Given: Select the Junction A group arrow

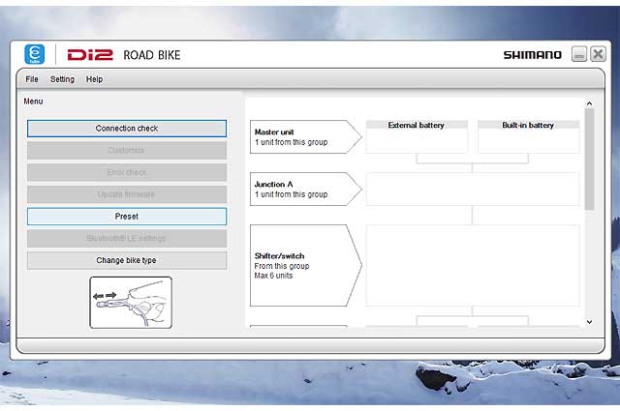Looking at the screenshot, I should [x=304, y=188].
